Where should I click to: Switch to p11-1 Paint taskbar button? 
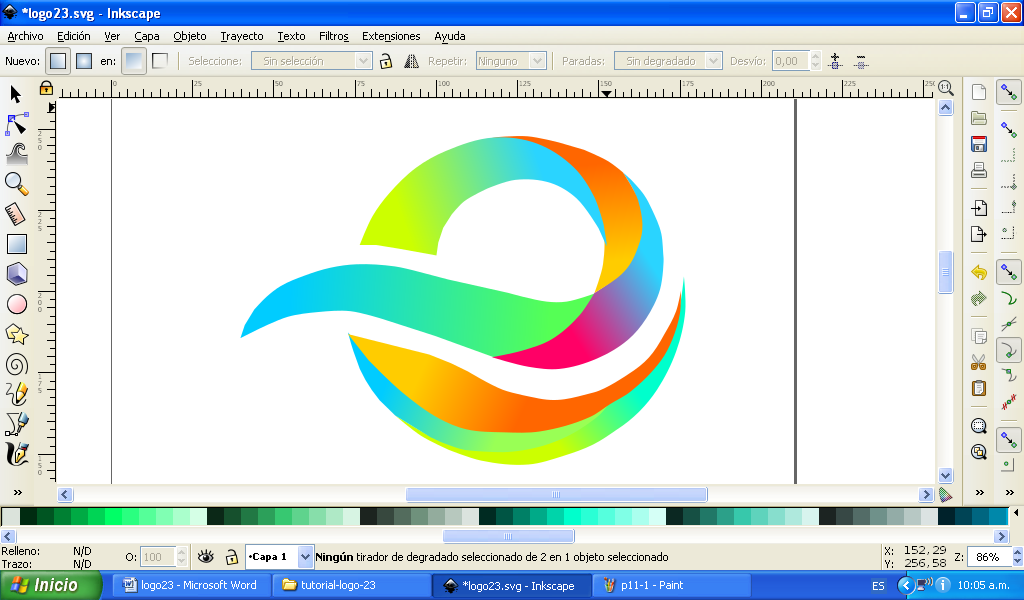click(x=673, y=585)
